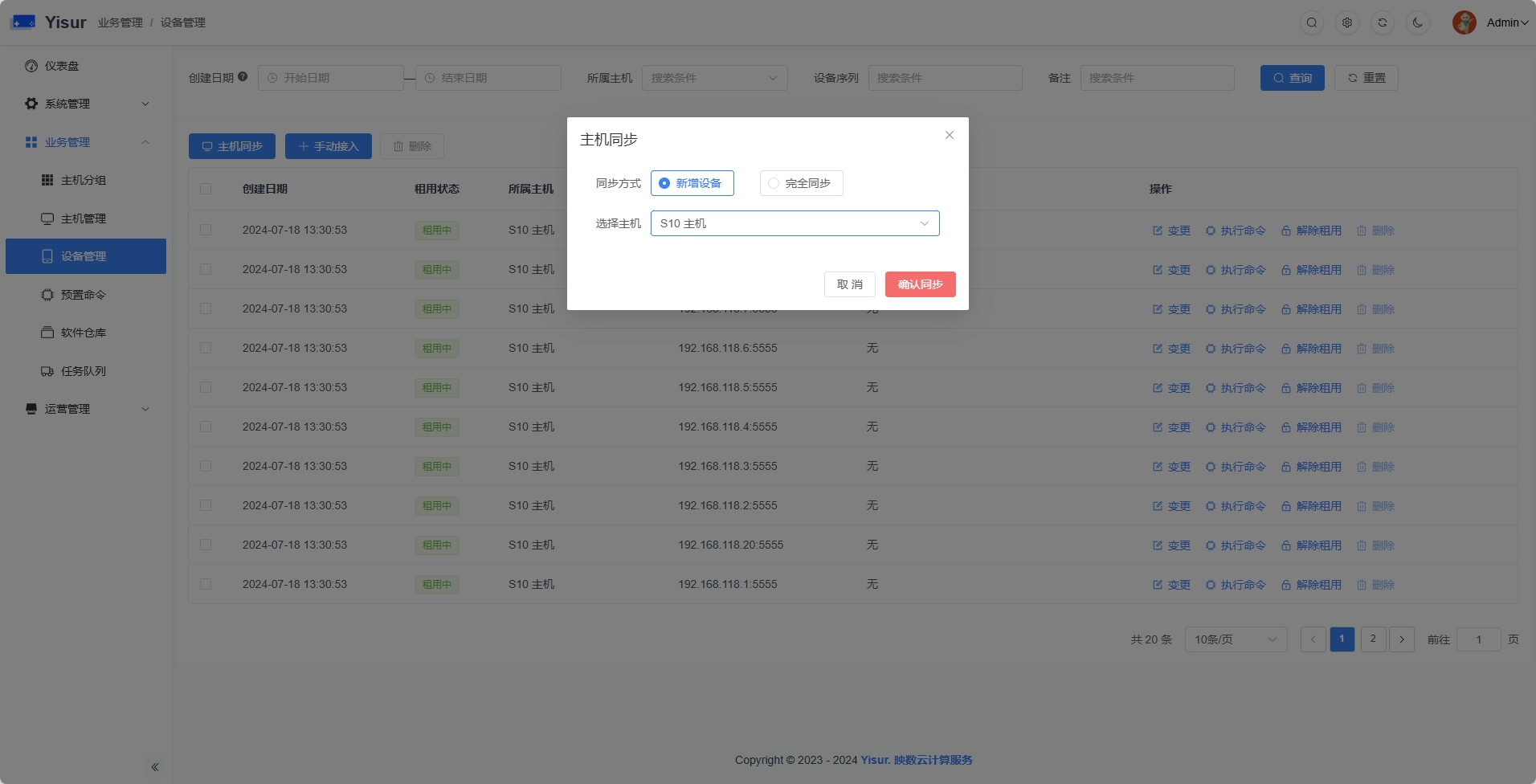Click the refresh icon in top header
Screen dimensions: 1536x784
click(x=1383, y=22)
